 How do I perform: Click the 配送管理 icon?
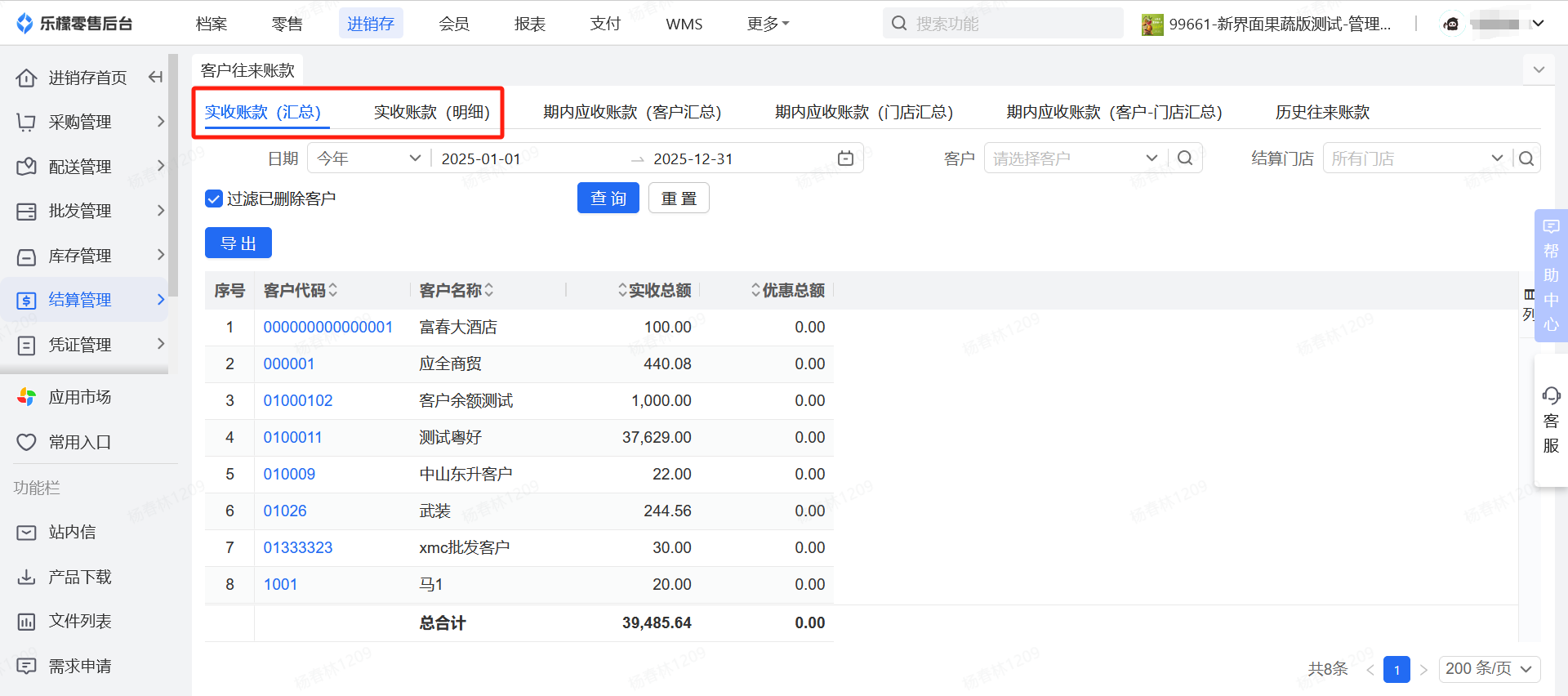(26, 167)
